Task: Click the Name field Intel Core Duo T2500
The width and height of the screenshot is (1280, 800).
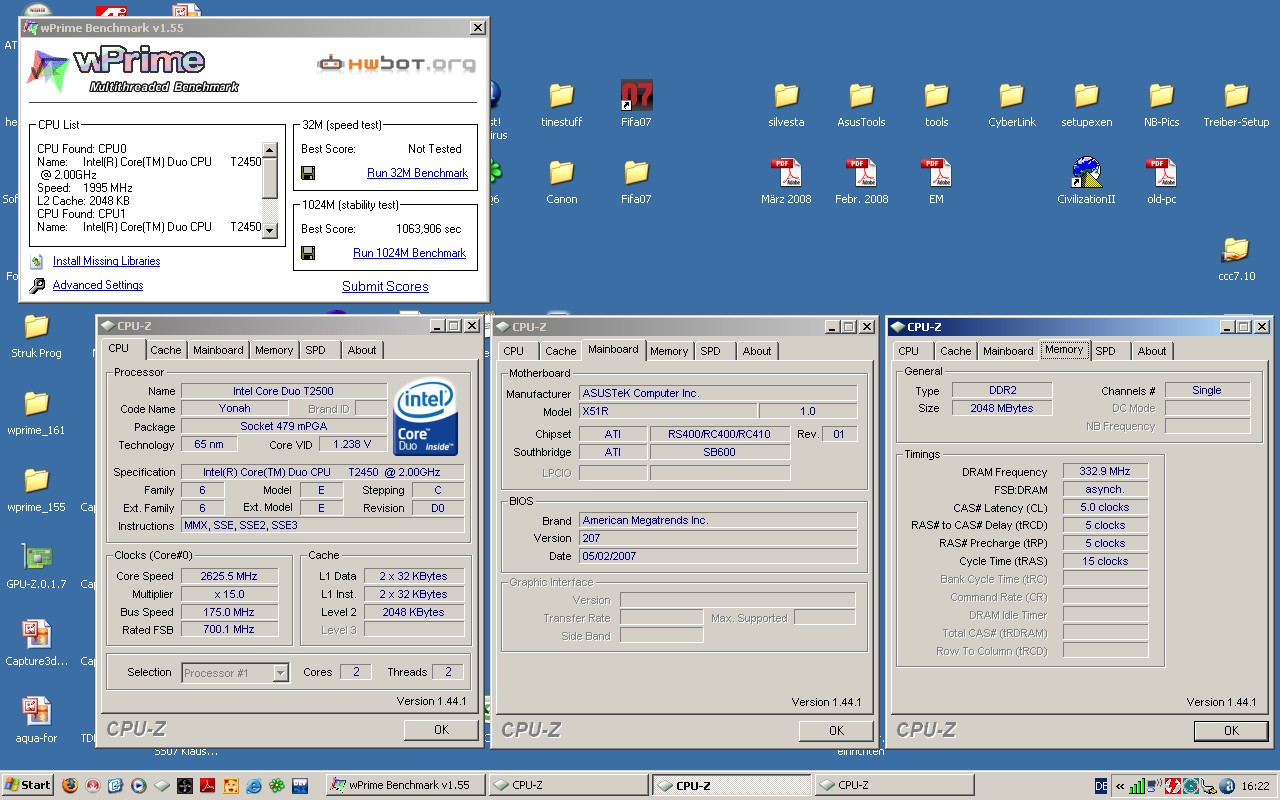Action: [284, 391]
